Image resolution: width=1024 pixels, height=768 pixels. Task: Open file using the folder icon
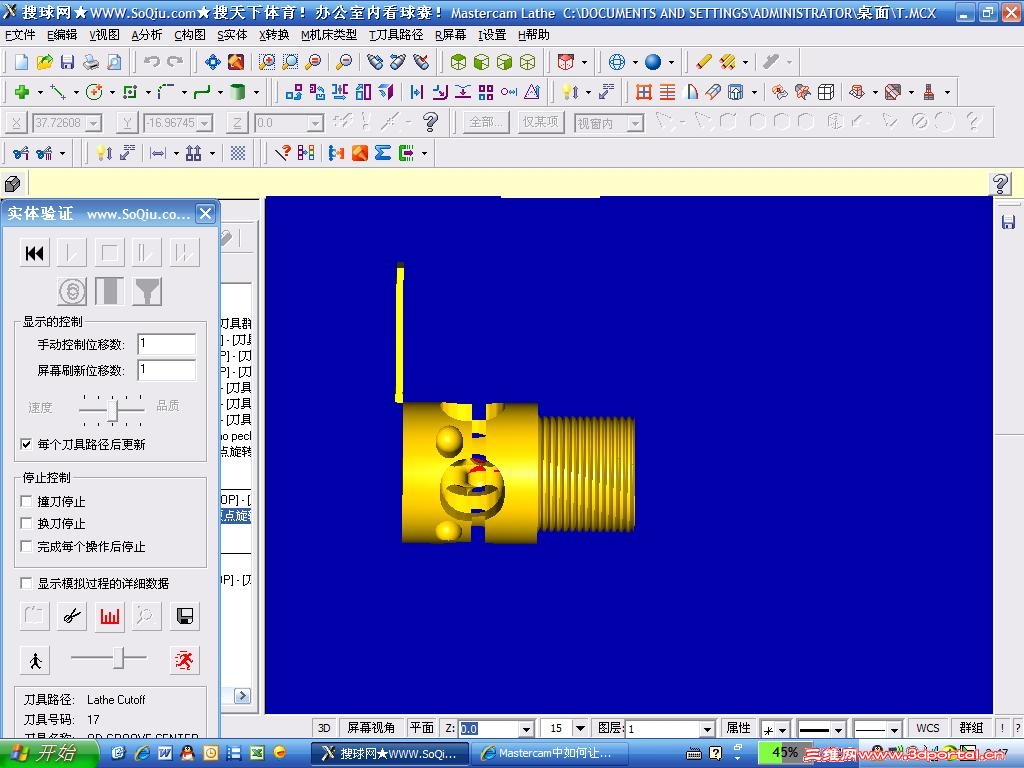[x=44, y=62]
